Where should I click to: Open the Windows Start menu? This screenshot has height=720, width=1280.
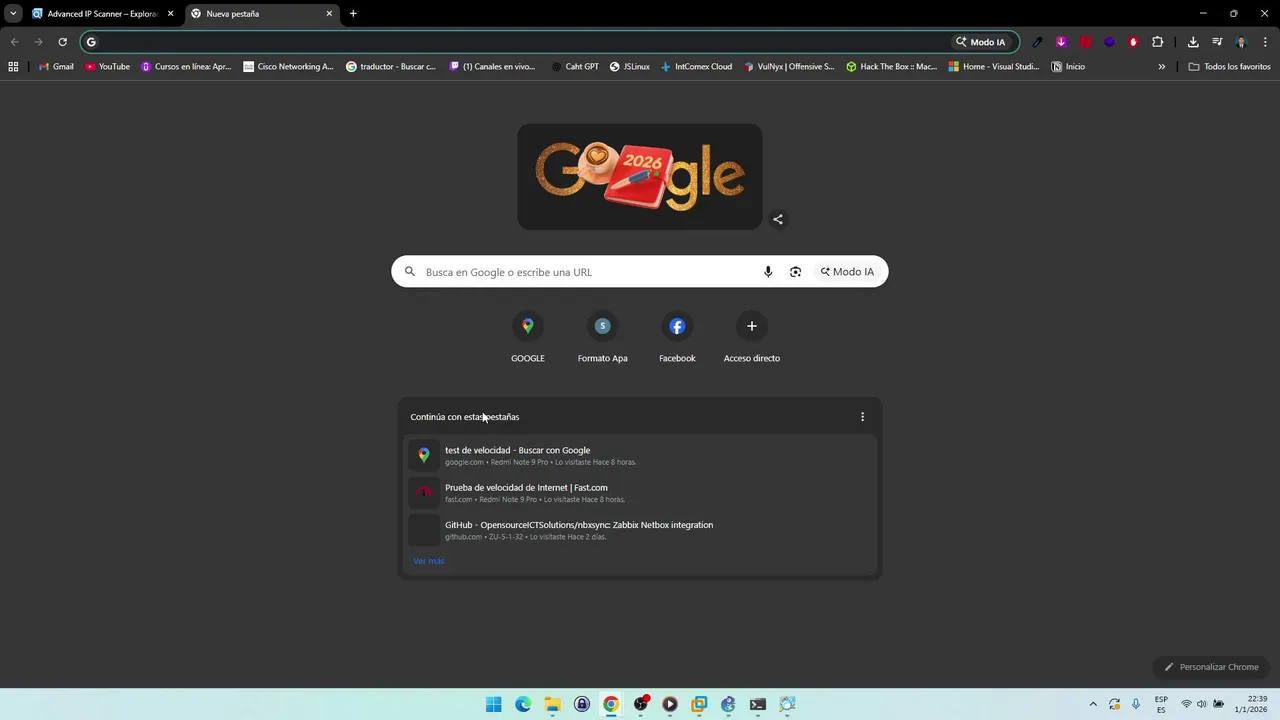[x=494, y=704]
